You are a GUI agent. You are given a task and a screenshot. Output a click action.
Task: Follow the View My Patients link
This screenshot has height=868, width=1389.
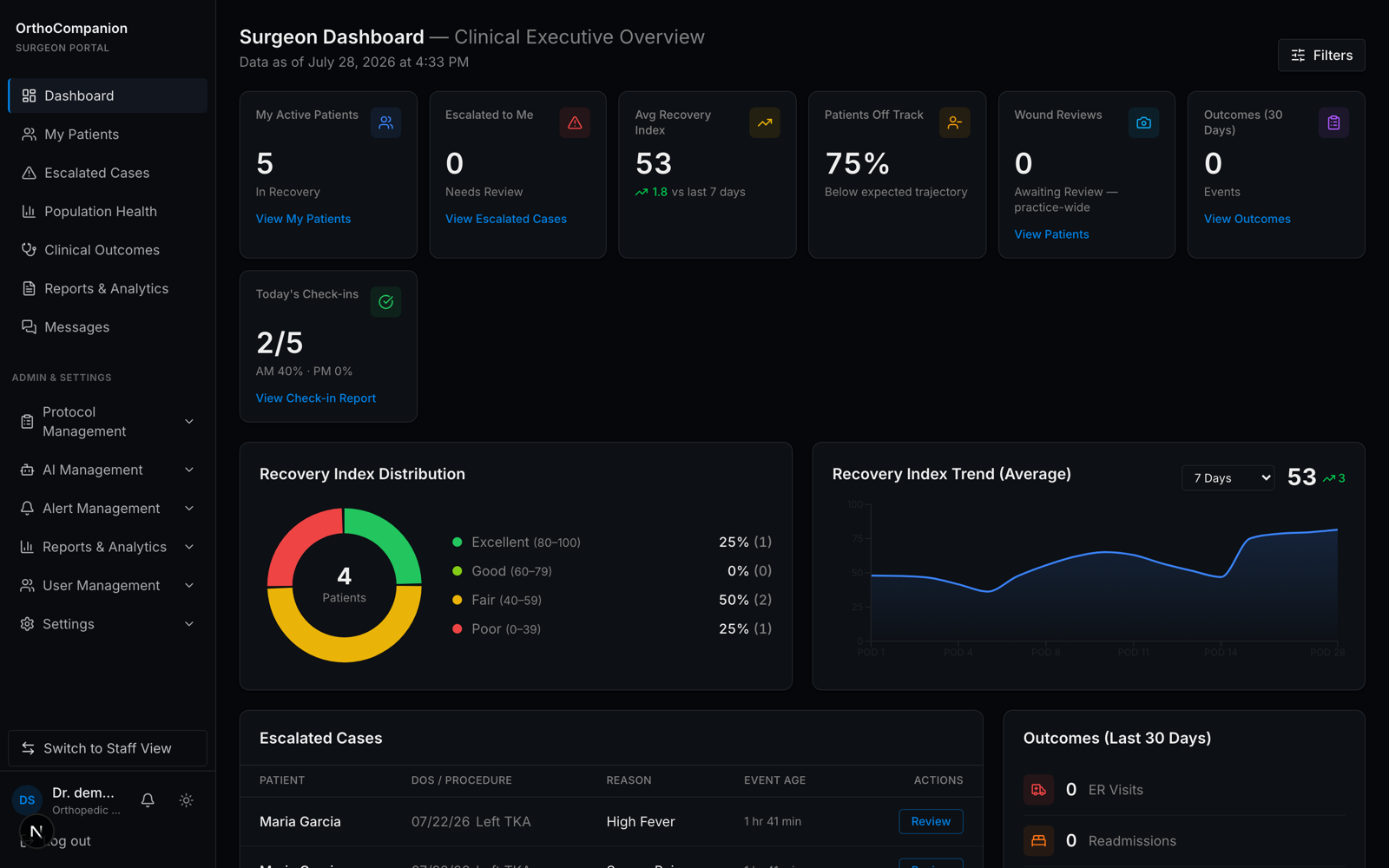click(x=303, y=219)
